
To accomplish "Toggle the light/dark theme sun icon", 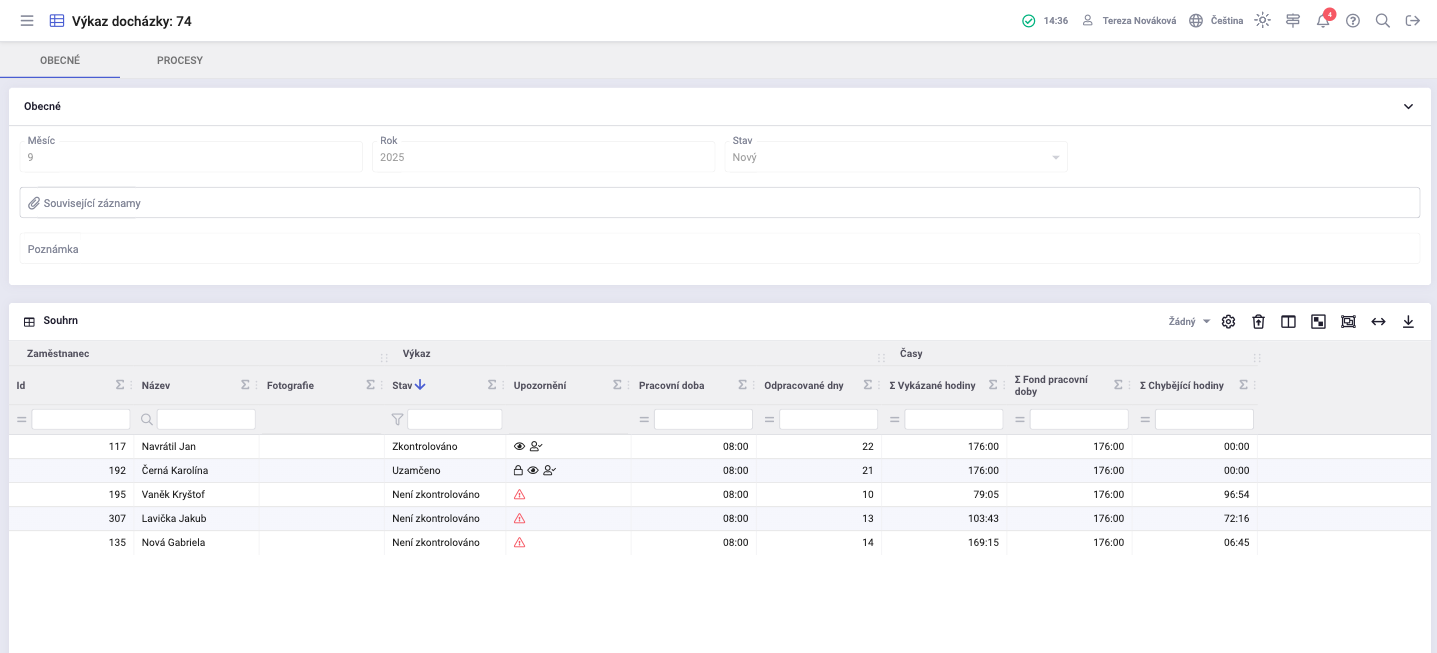I will (1263, 21).
